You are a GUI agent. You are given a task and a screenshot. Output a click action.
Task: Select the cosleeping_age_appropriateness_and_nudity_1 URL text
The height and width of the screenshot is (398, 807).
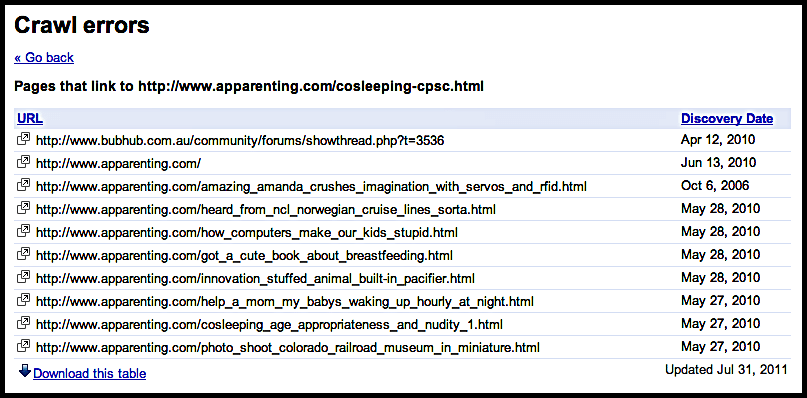(269, 324)
